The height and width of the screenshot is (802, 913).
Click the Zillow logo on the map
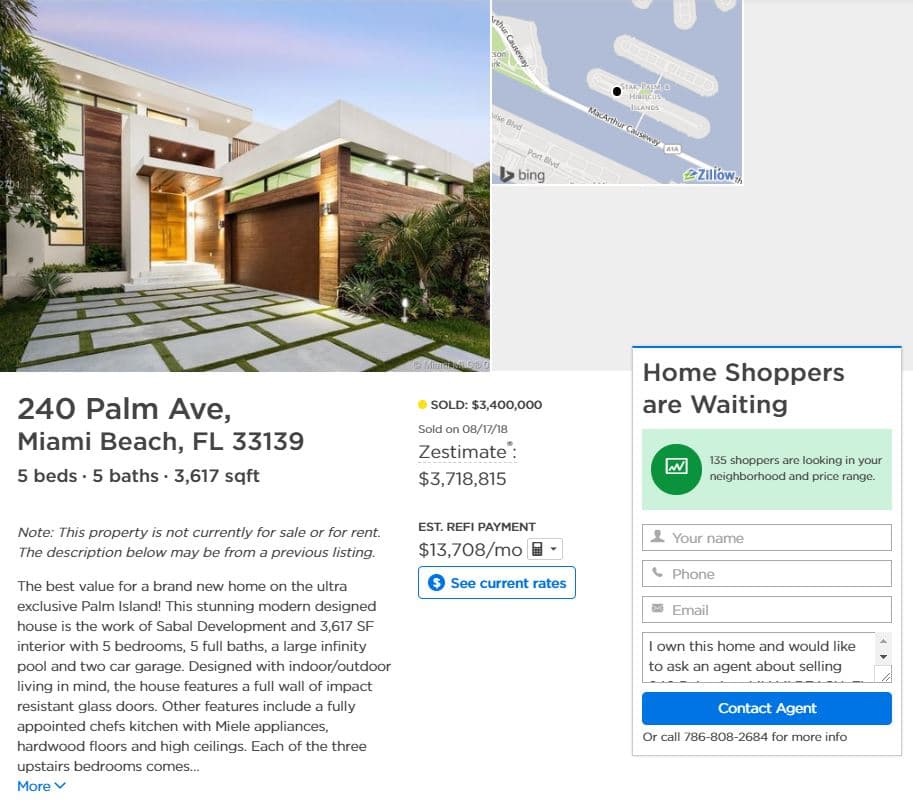click(710, 174)
